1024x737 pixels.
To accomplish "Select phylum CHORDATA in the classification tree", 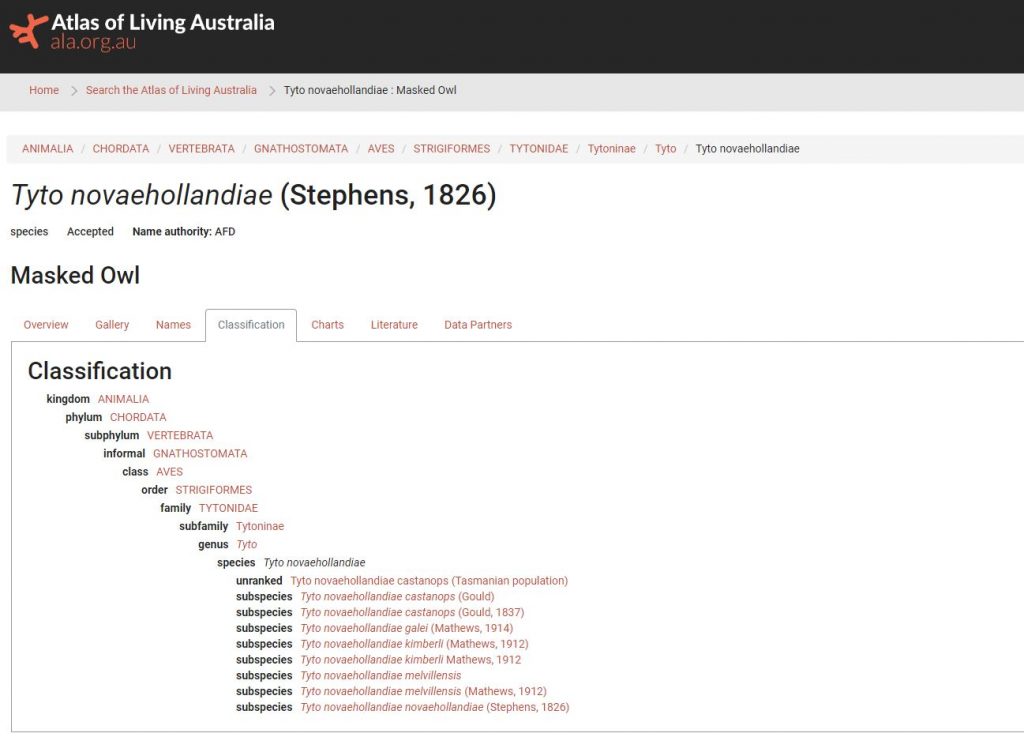I will pyautogui.click(x=138, y=417).
